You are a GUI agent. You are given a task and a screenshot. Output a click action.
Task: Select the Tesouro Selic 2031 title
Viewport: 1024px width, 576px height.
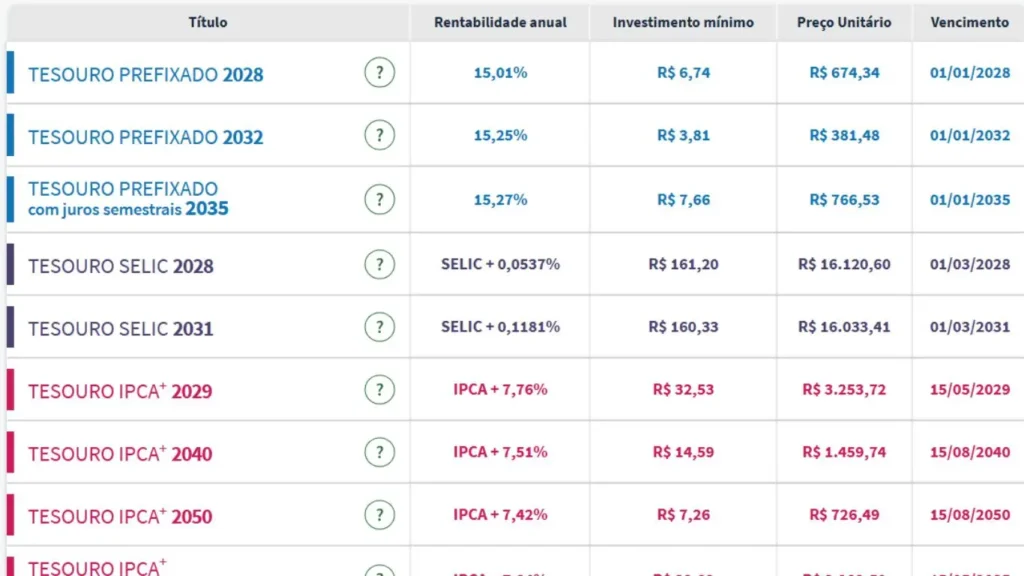121,329
